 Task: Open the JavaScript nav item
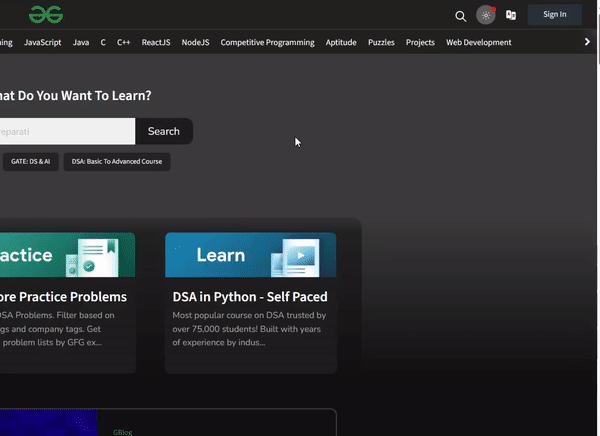click(42, 42)
